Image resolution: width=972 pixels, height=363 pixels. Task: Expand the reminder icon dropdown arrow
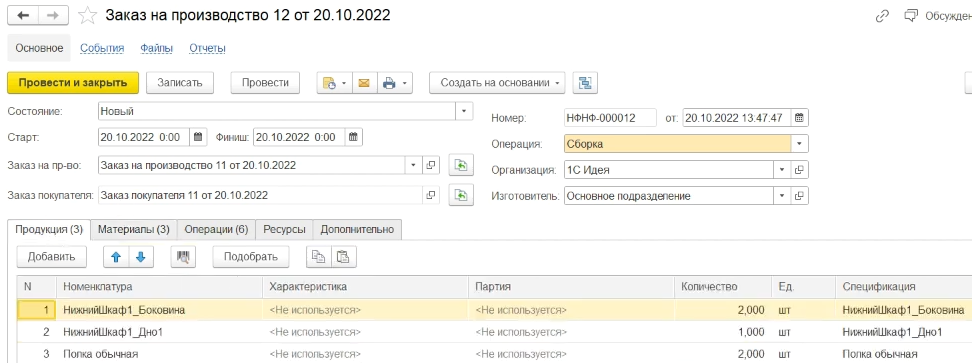(345, 83)
